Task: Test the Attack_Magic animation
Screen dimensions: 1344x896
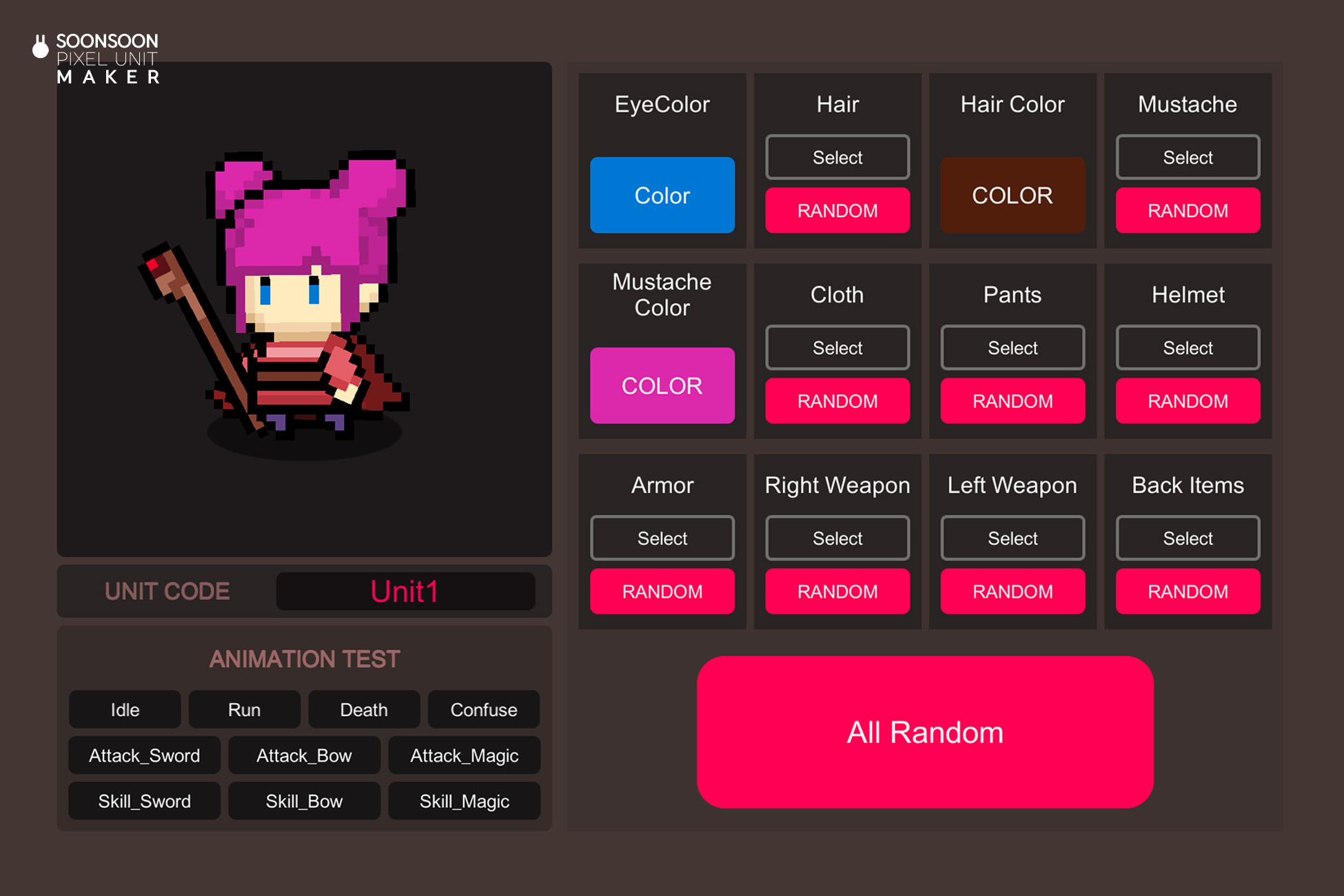Action: click(464, 755)
